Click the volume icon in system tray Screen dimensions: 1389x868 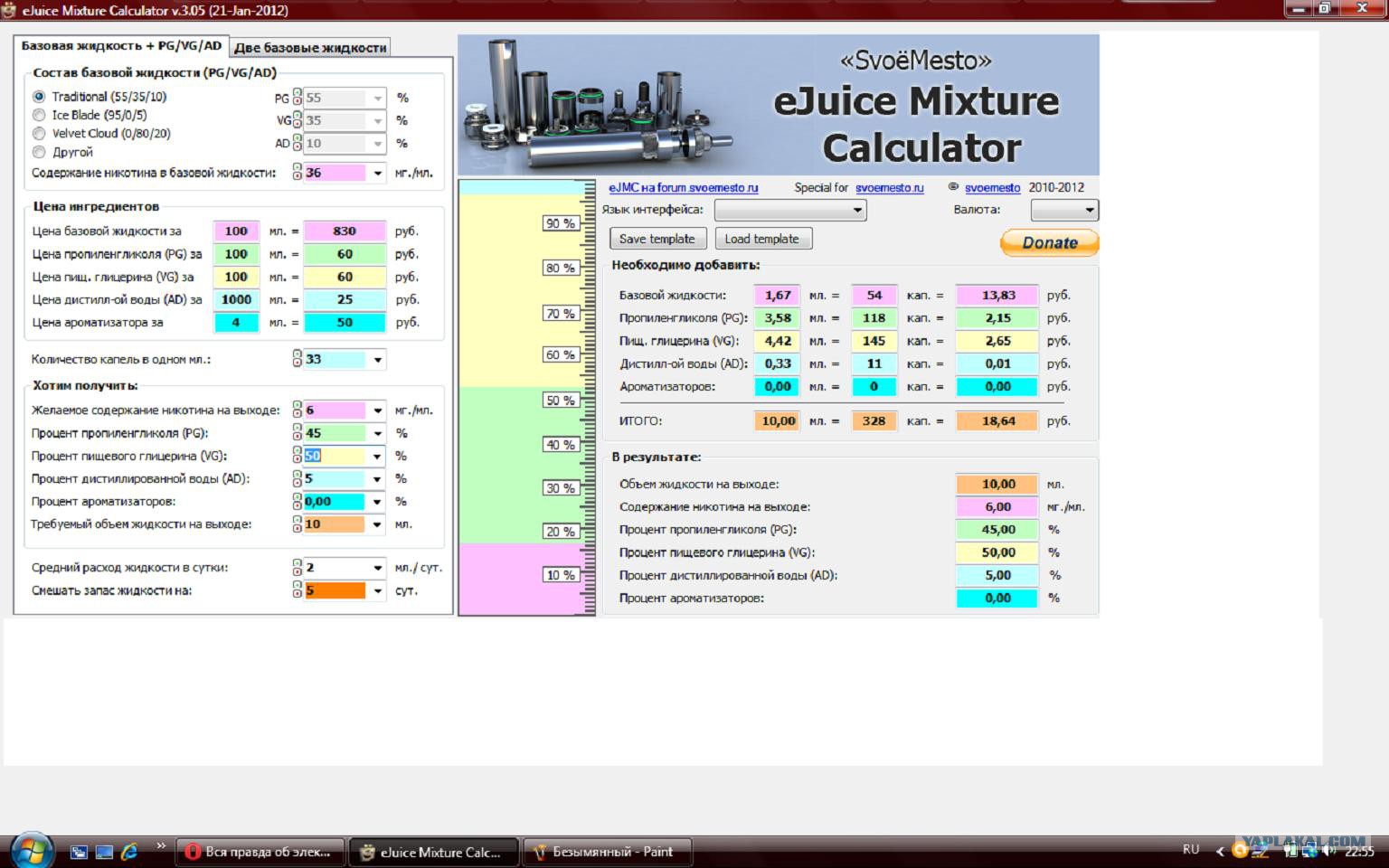1328,851
